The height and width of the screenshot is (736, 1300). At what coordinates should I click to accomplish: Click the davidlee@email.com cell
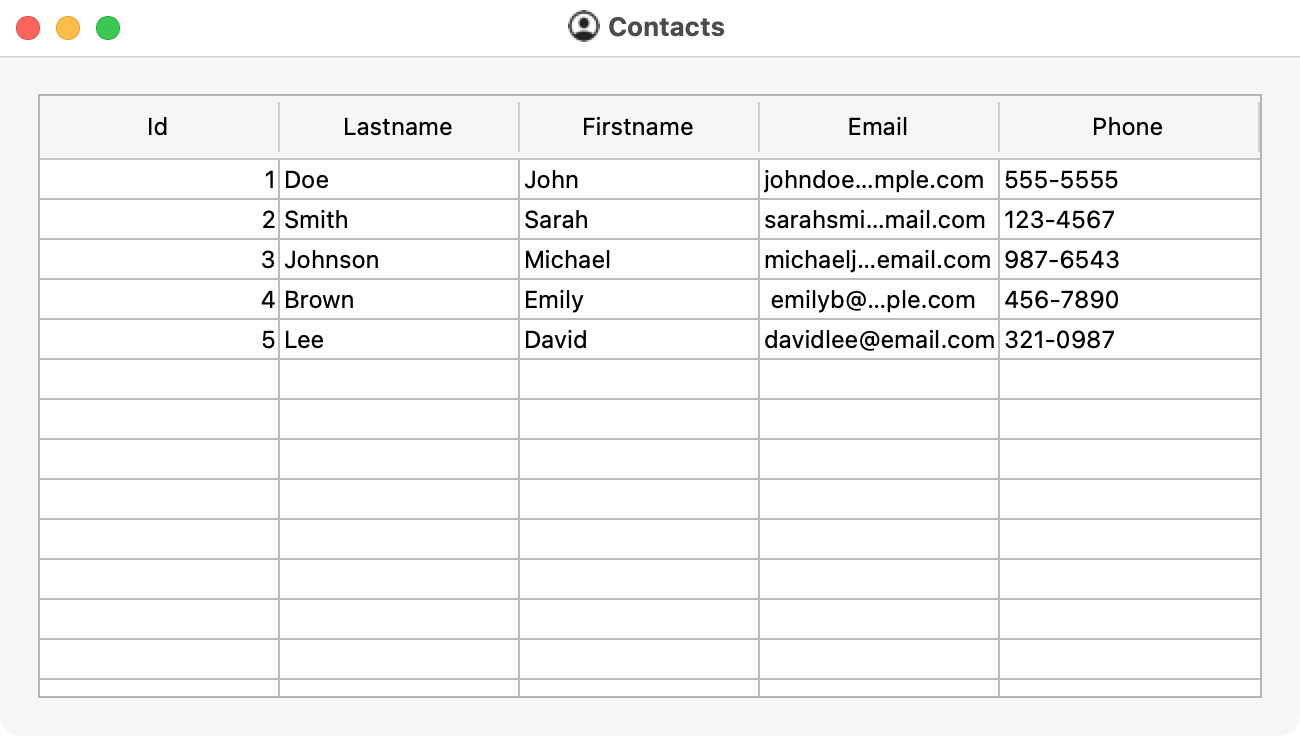[878, 340]
